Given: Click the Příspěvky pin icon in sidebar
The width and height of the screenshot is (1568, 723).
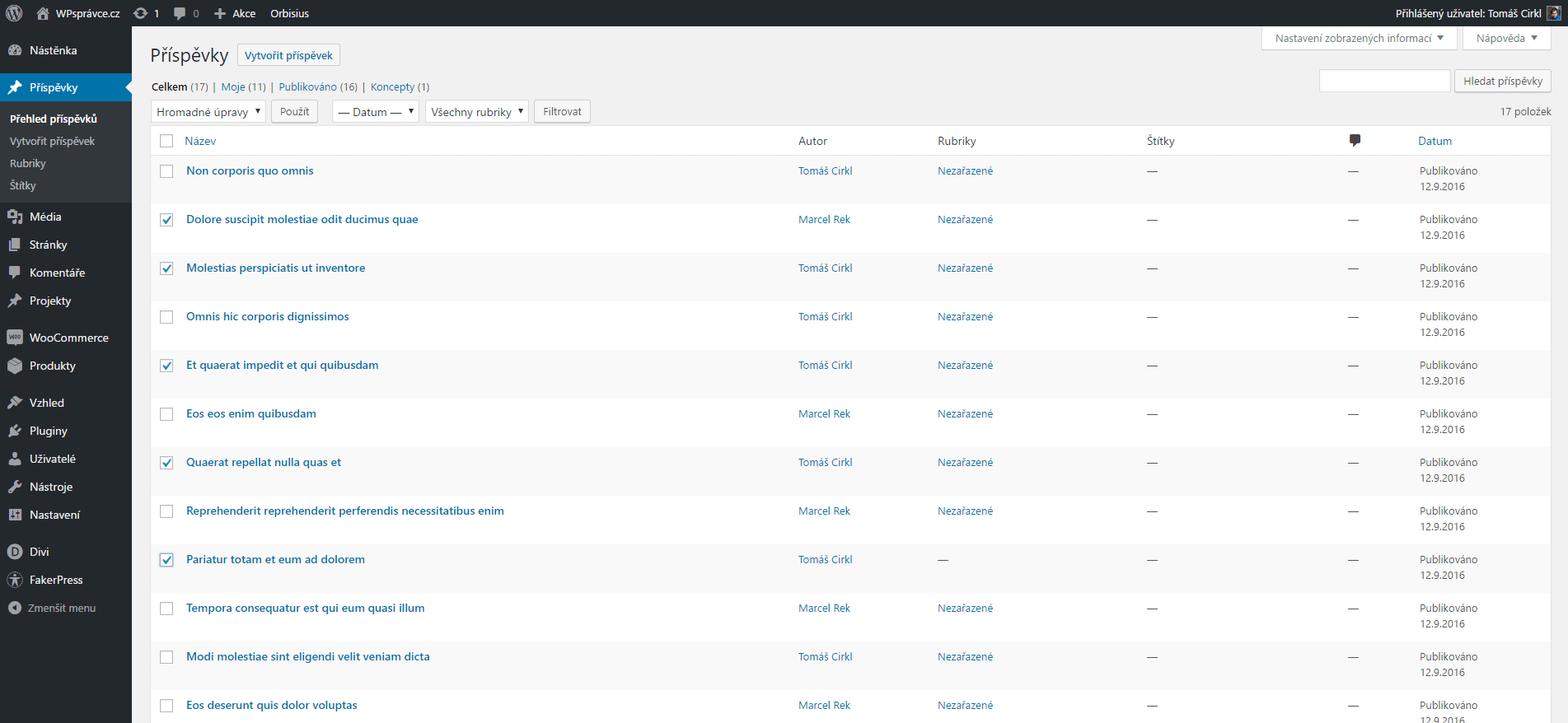Looking at the screenshot, I should click(15, 87).
